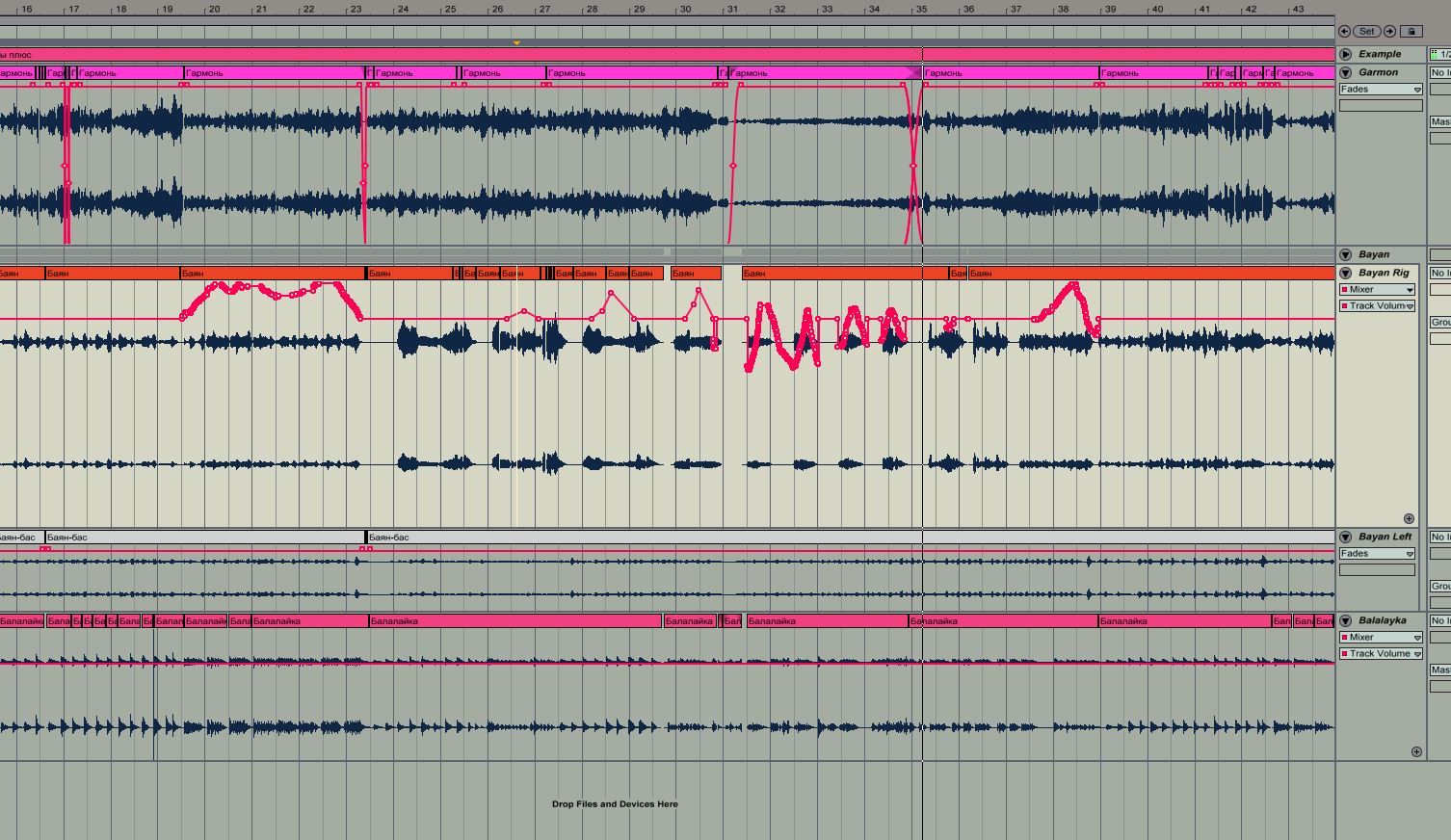Collapse the Balalayka track
1451x840 pixels.
click(x=1346, y=620)
